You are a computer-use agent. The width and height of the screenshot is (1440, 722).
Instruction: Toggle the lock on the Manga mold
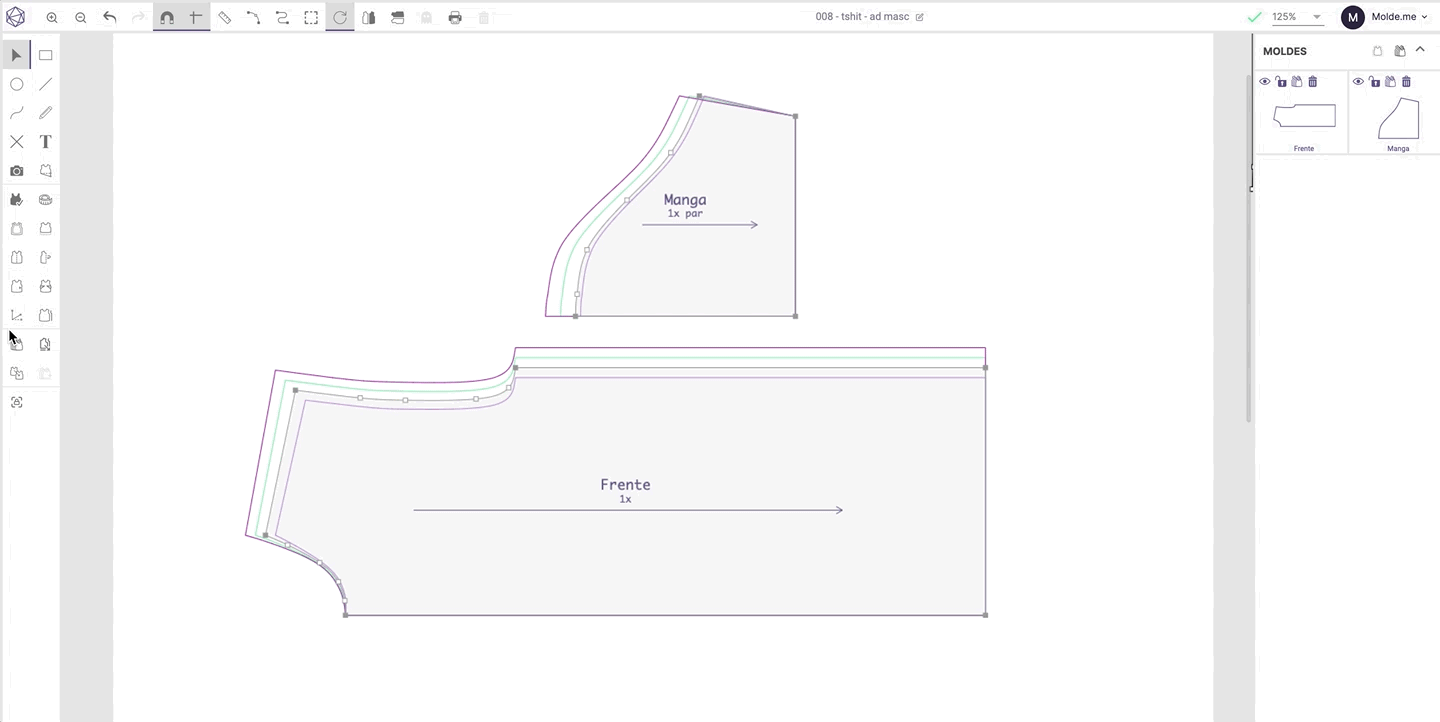point(1375,82)
